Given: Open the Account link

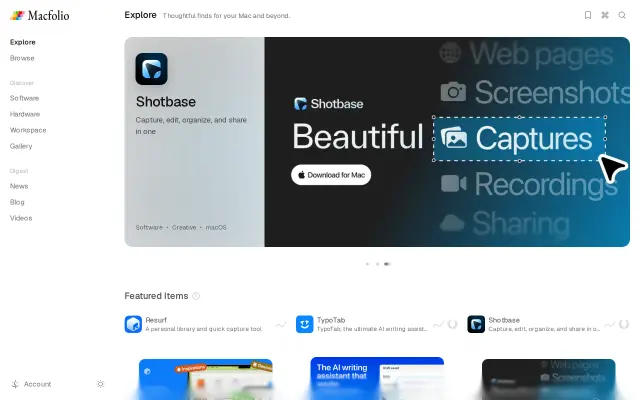Looking at the screenshot, I should coord(37,384).
